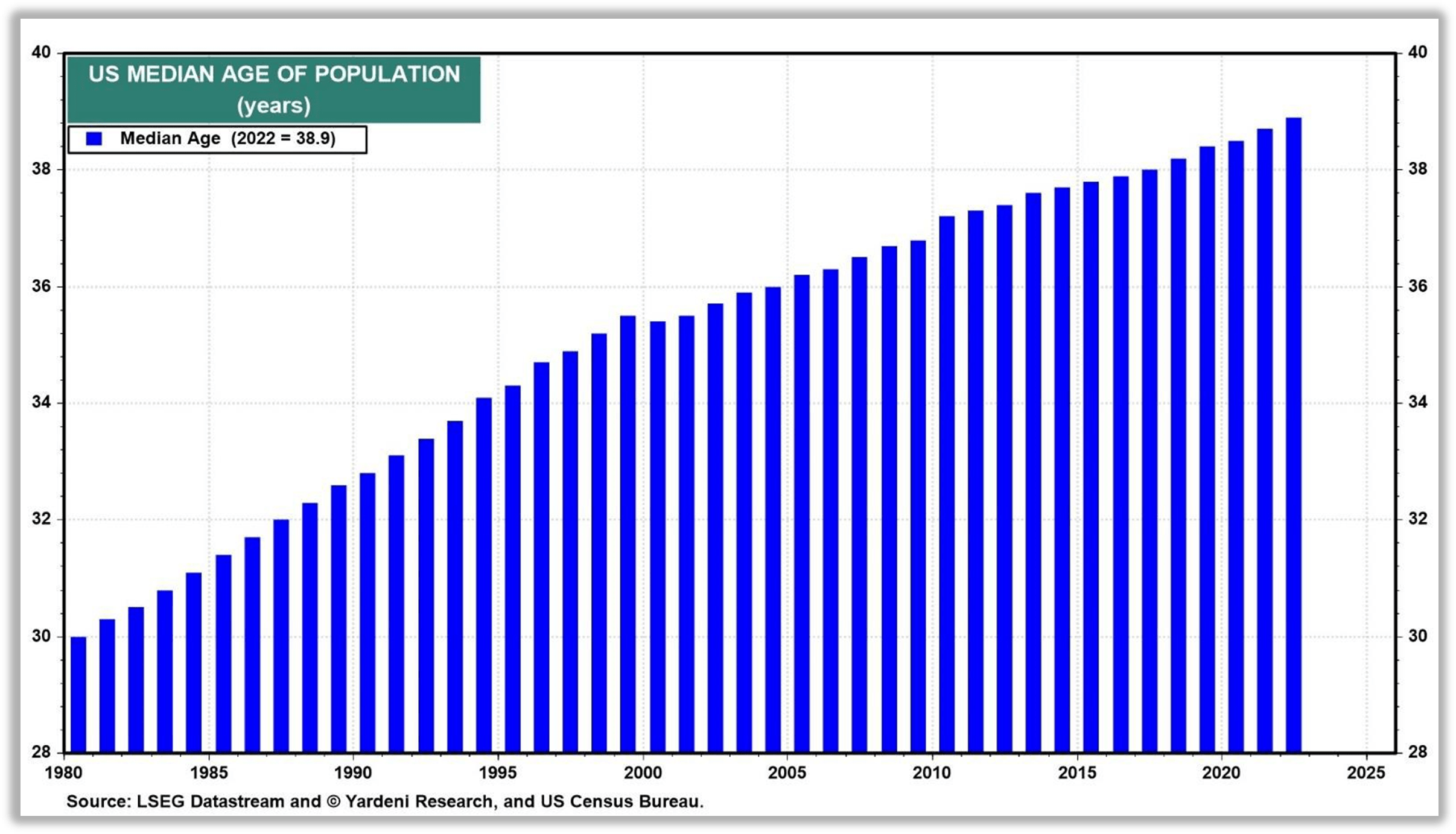1456x834 pixels.
Task: Click the right y-axis label 28
Action: [x=1418, y=752]
